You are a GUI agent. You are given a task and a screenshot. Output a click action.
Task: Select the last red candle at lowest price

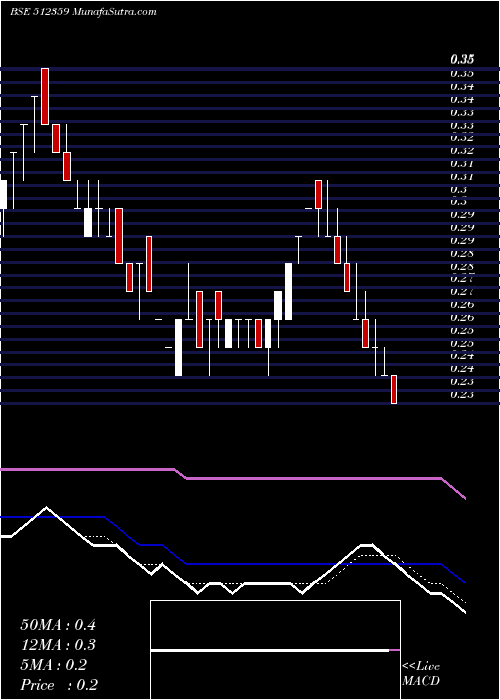[394, 389]
